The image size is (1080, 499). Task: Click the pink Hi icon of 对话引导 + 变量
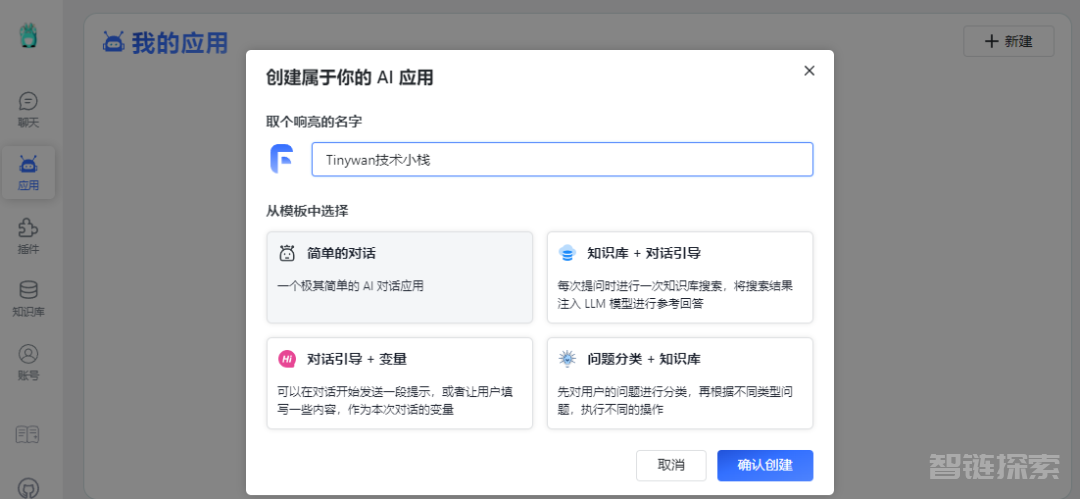pyautogui.click(x=287, y=358)
